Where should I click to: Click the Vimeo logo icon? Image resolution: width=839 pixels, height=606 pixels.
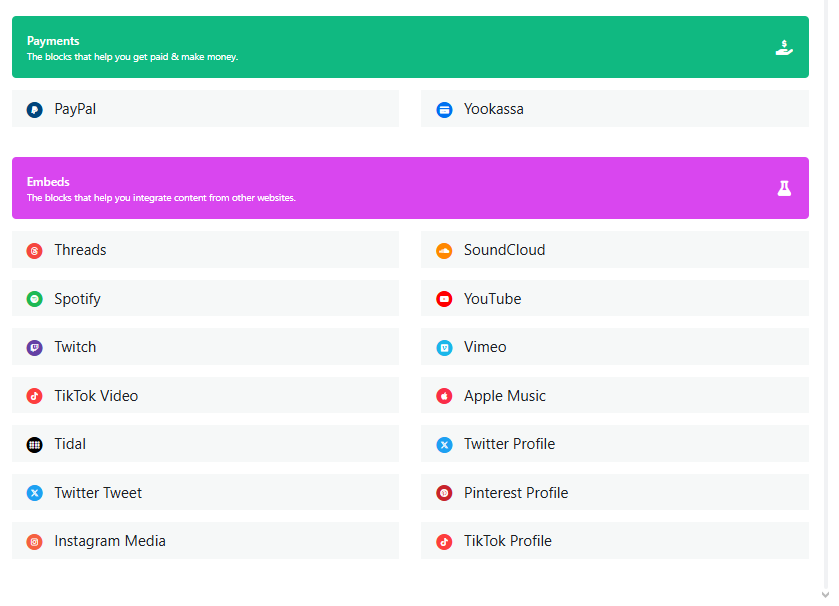[444, 348]
